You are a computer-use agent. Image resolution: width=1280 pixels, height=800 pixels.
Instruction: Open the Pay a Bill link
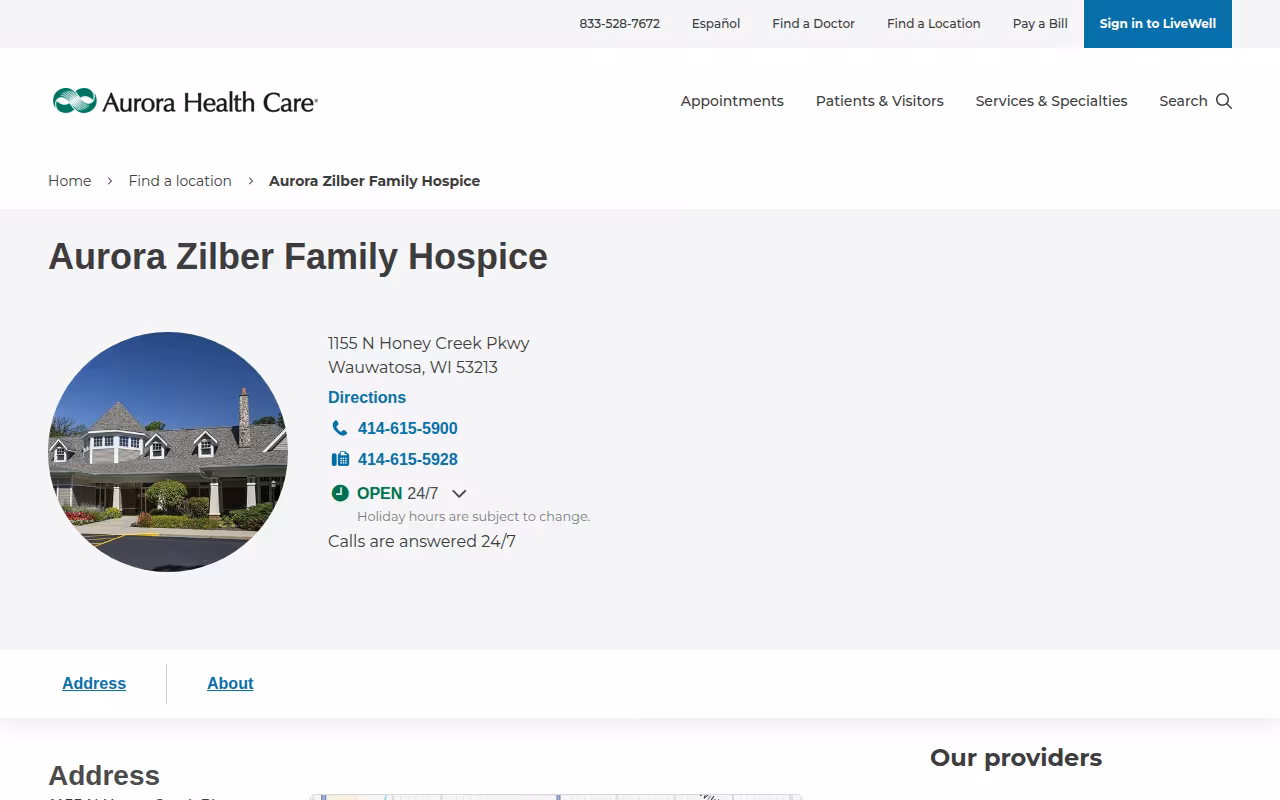(1040, 23)
